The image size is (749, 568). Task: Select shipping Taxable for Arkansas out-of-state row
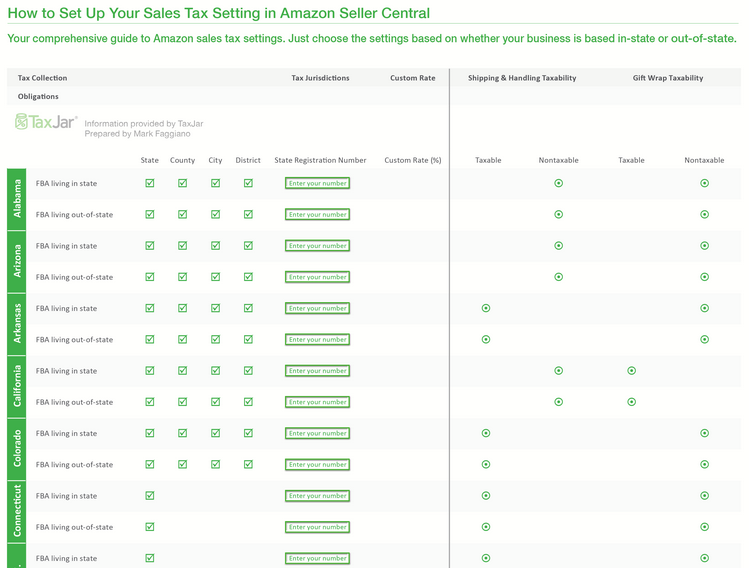(x=486, y=340)
